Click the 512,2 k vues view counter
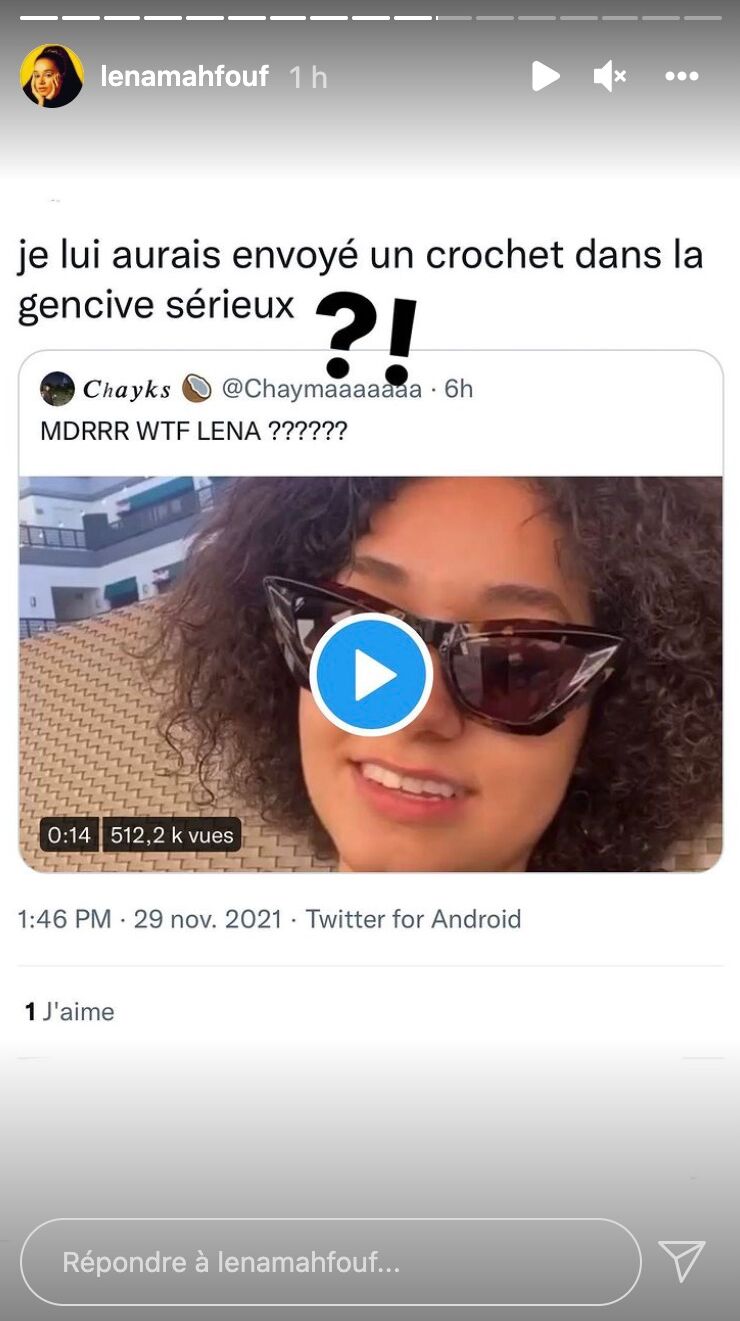 click(x=171, y=835)
